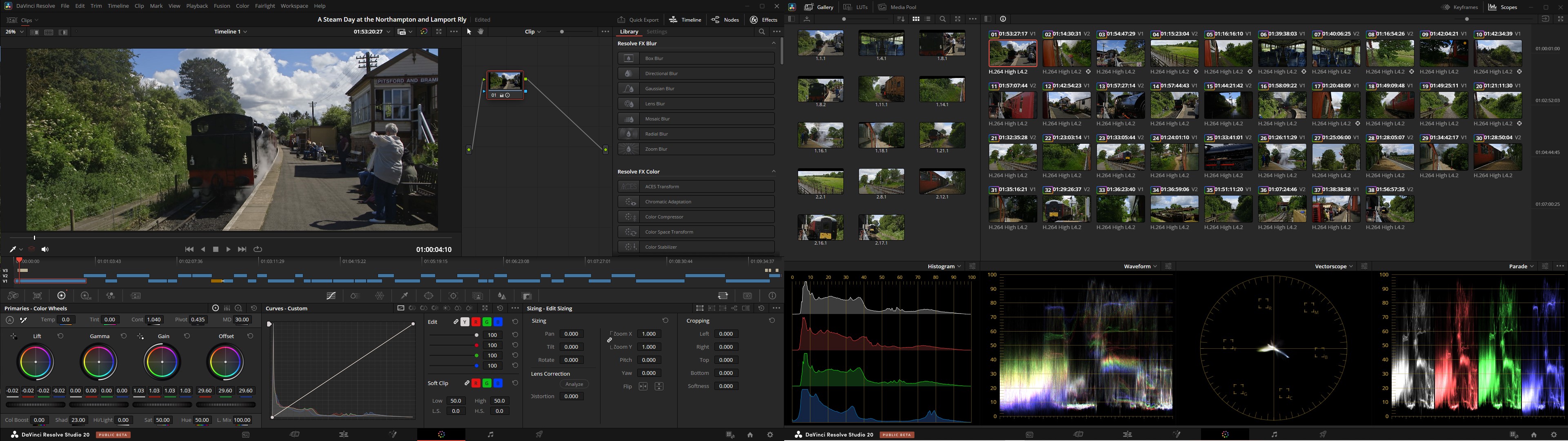Open the Sizing palette icon
1568x441 pixels.
723,296
